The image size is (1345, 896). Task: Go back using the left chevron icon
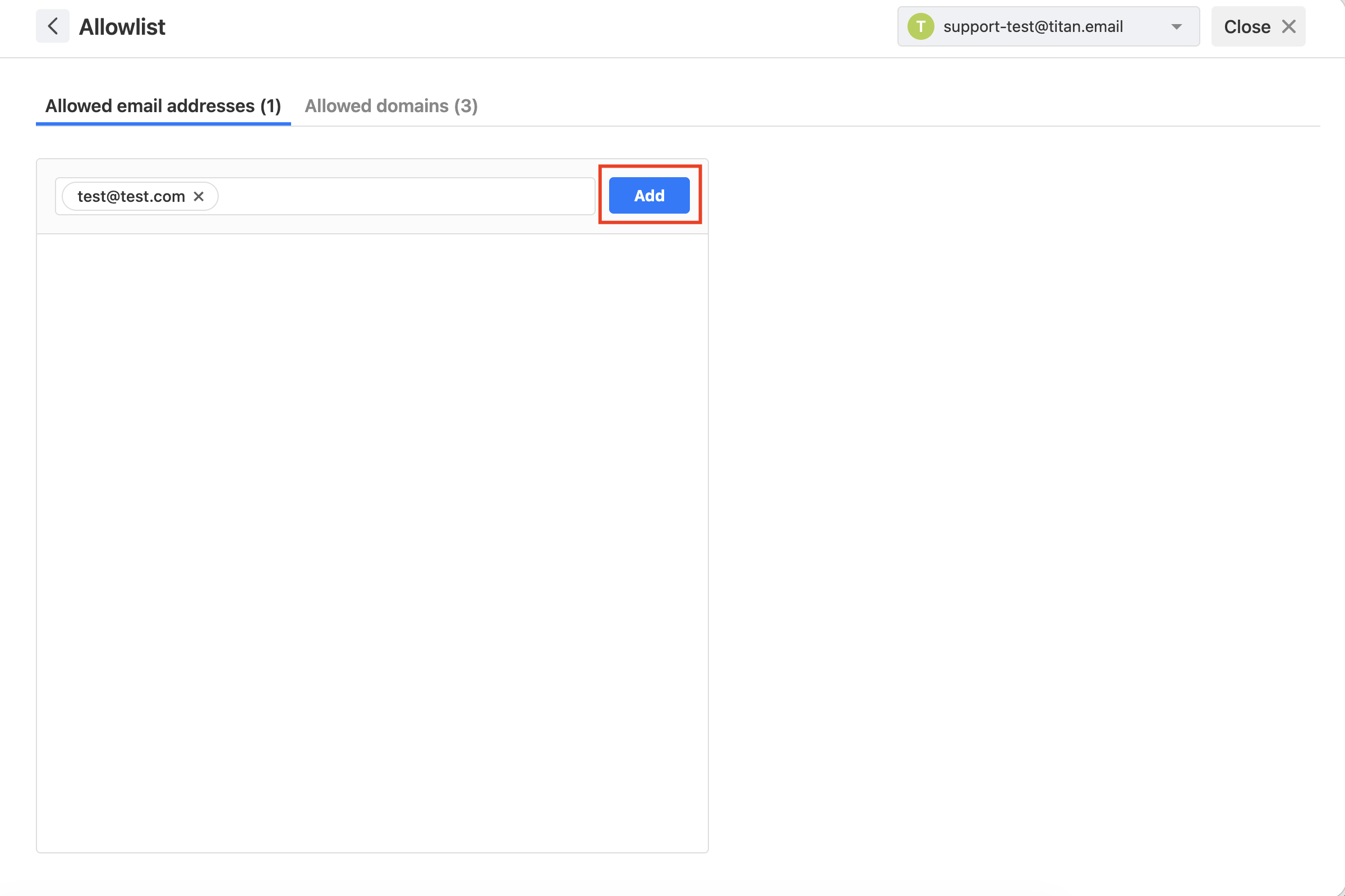point(53,26)
